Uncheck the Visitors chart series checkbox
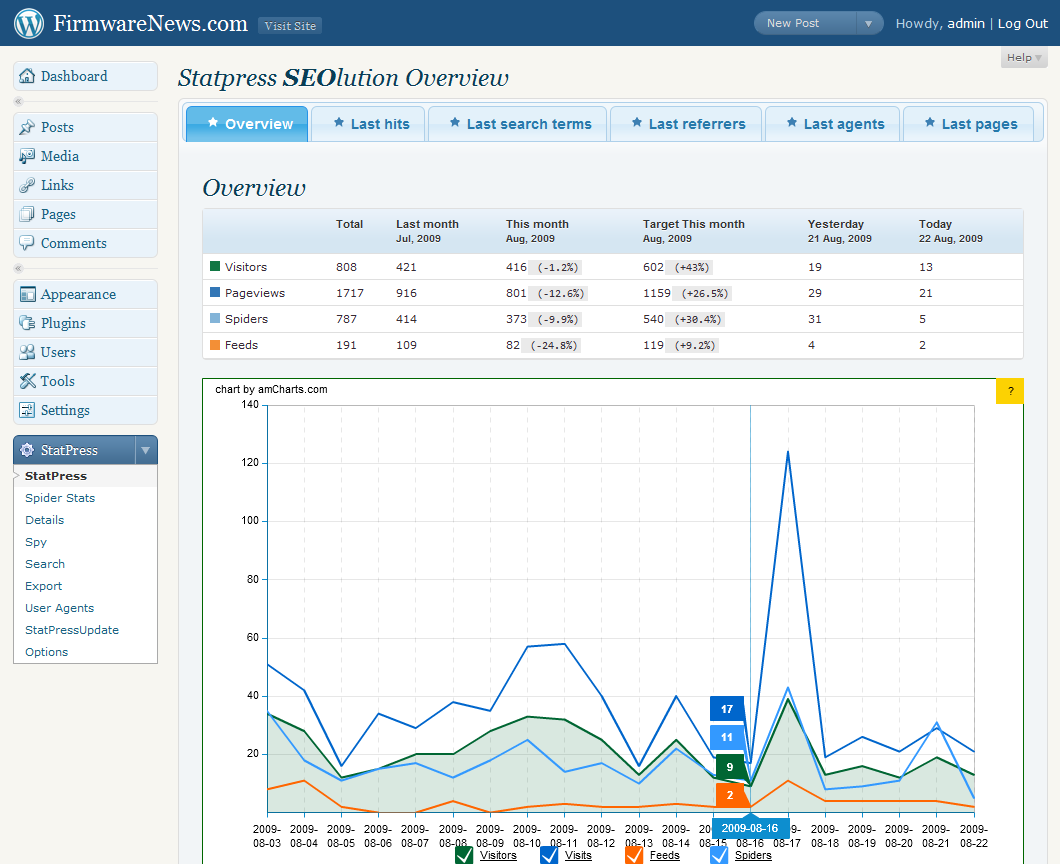Viewport: 1060px width, 864px height. (x=464, y=855)
